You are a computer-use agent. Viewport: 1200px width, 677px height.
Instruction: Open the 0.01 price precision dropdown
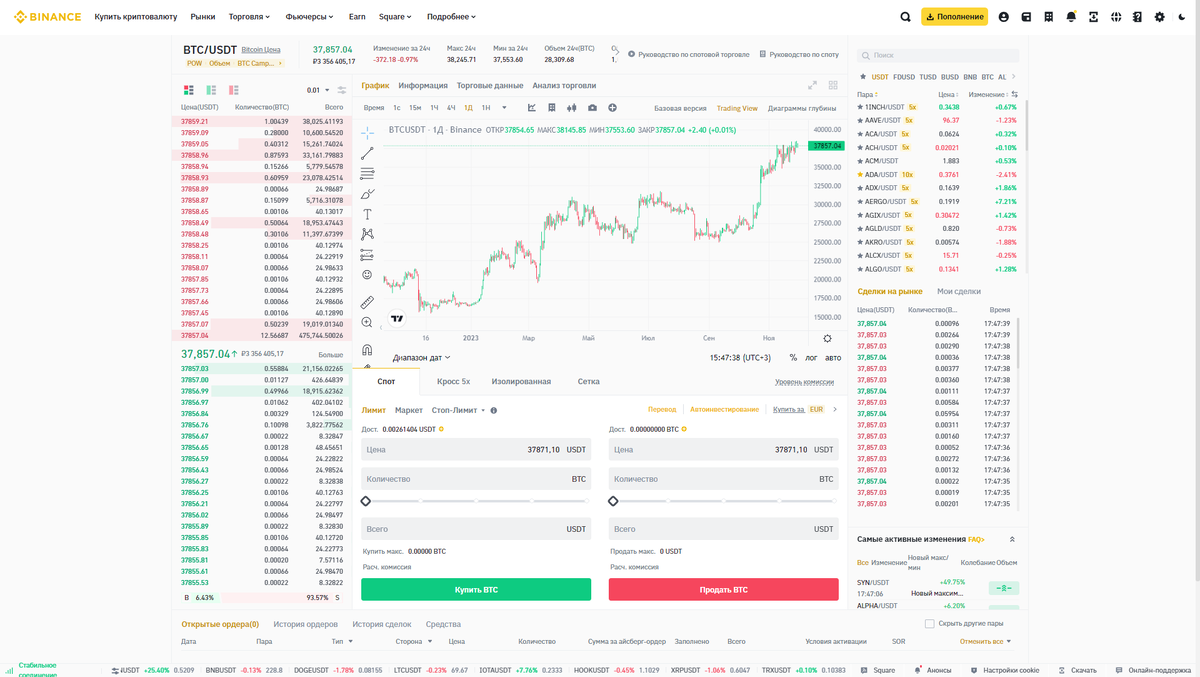coord(318,90)
